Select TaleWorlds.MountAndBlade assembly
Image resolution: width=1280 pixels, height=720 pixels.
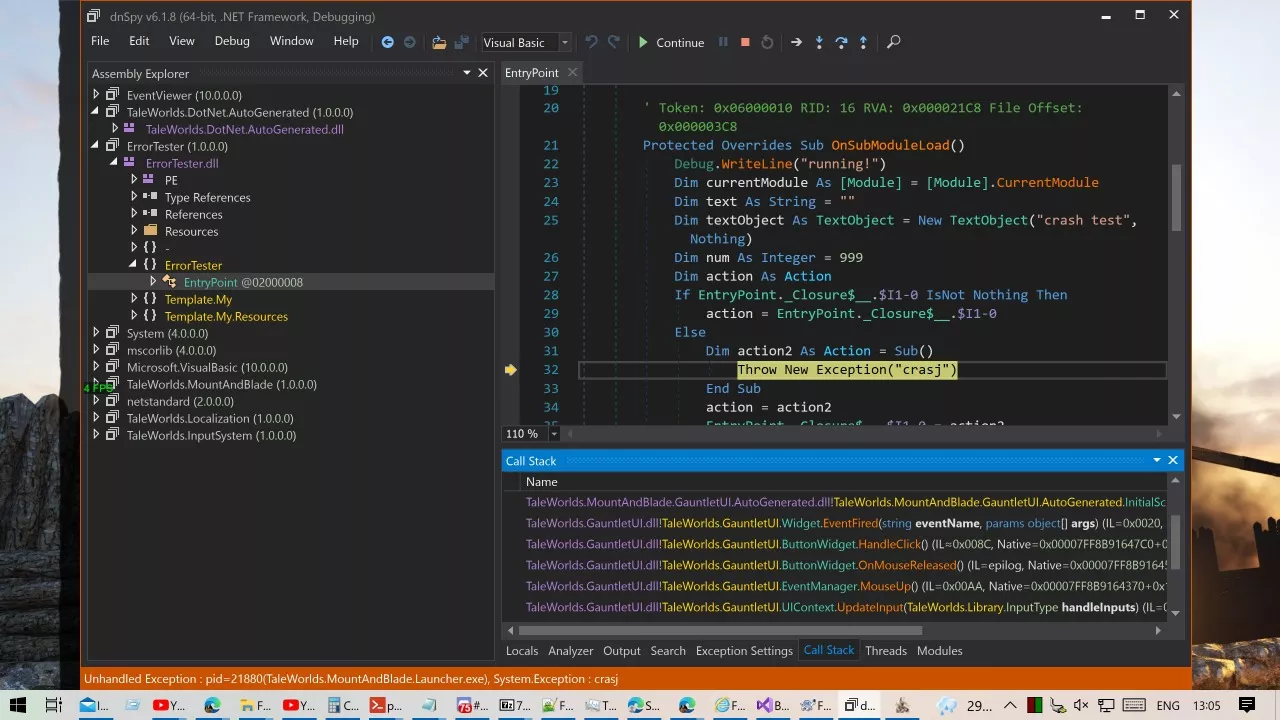[x=222, y=384]
